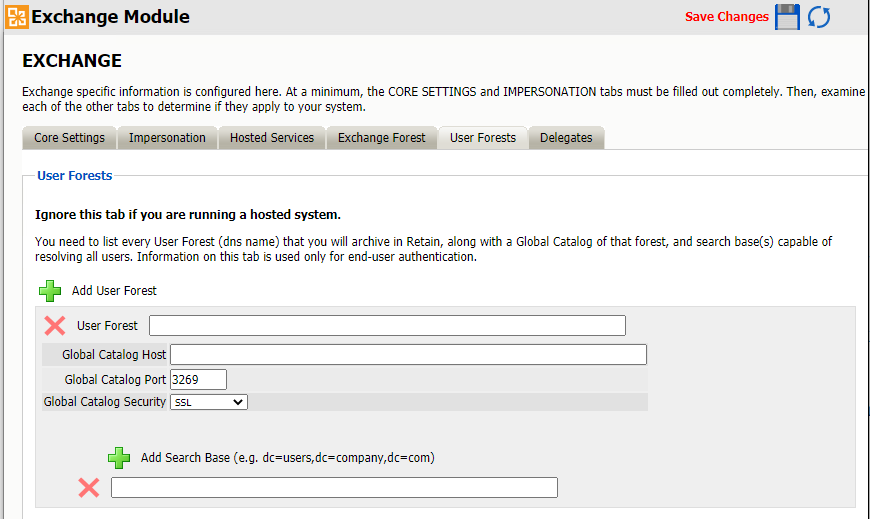Click the green plus Add User Forest icon
Viewport: 870px width, 519px height.
[50, 291]
